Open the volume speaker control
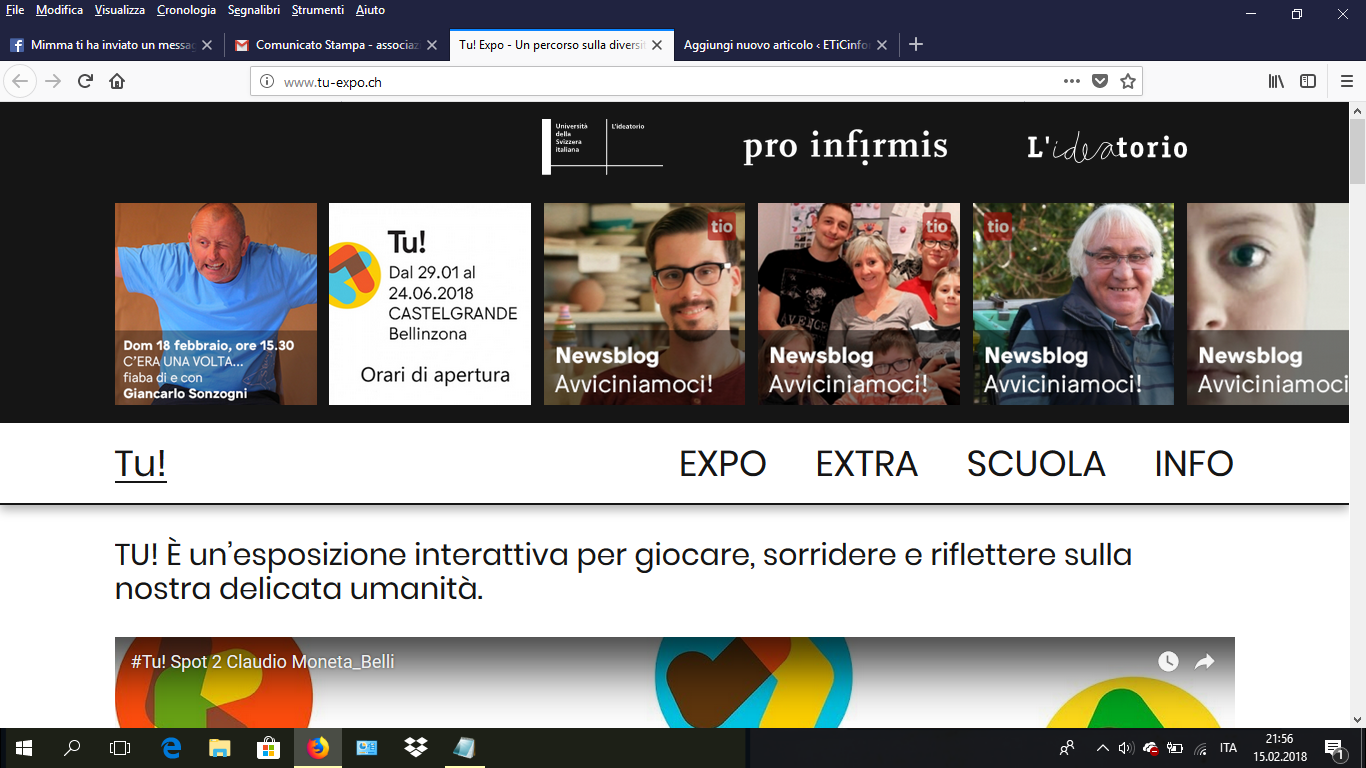This screenshot has height=768, width=1366. [1127, 748]
